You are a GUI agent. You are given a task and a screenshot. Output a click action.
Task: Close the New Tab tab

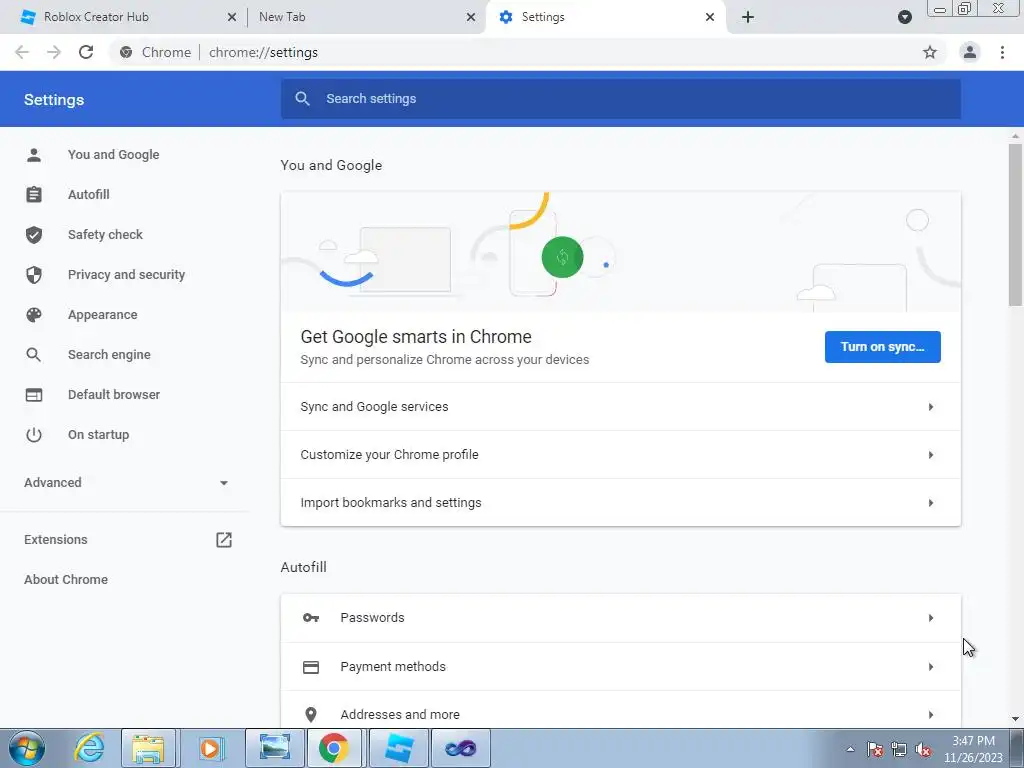click(471, 17)
